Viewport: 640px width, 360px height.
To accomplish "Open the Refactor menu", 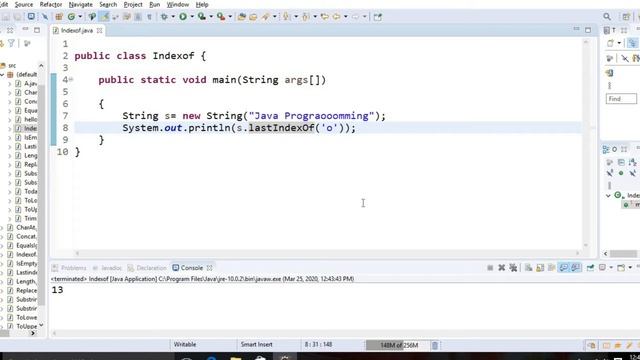I will (51, 4).
